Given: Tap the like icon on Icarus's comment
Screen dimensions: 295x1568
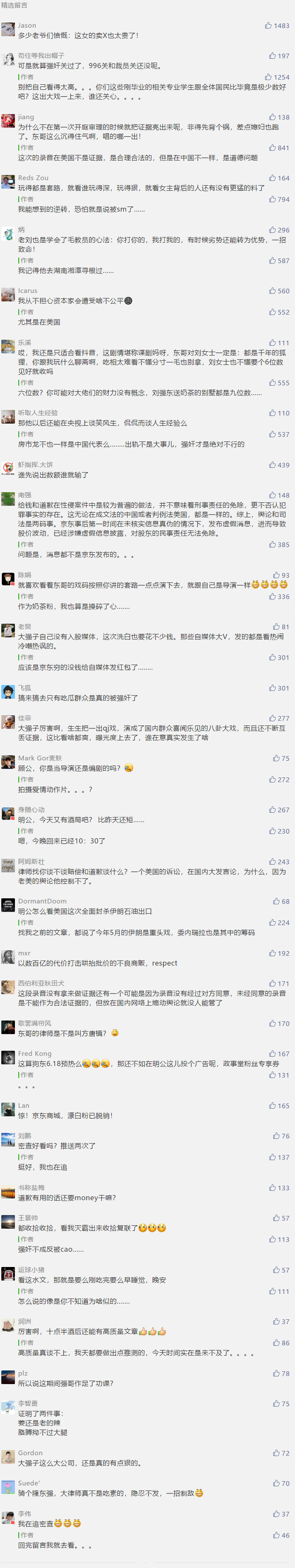Looking at the screenshot, I should tap(272, 291).
